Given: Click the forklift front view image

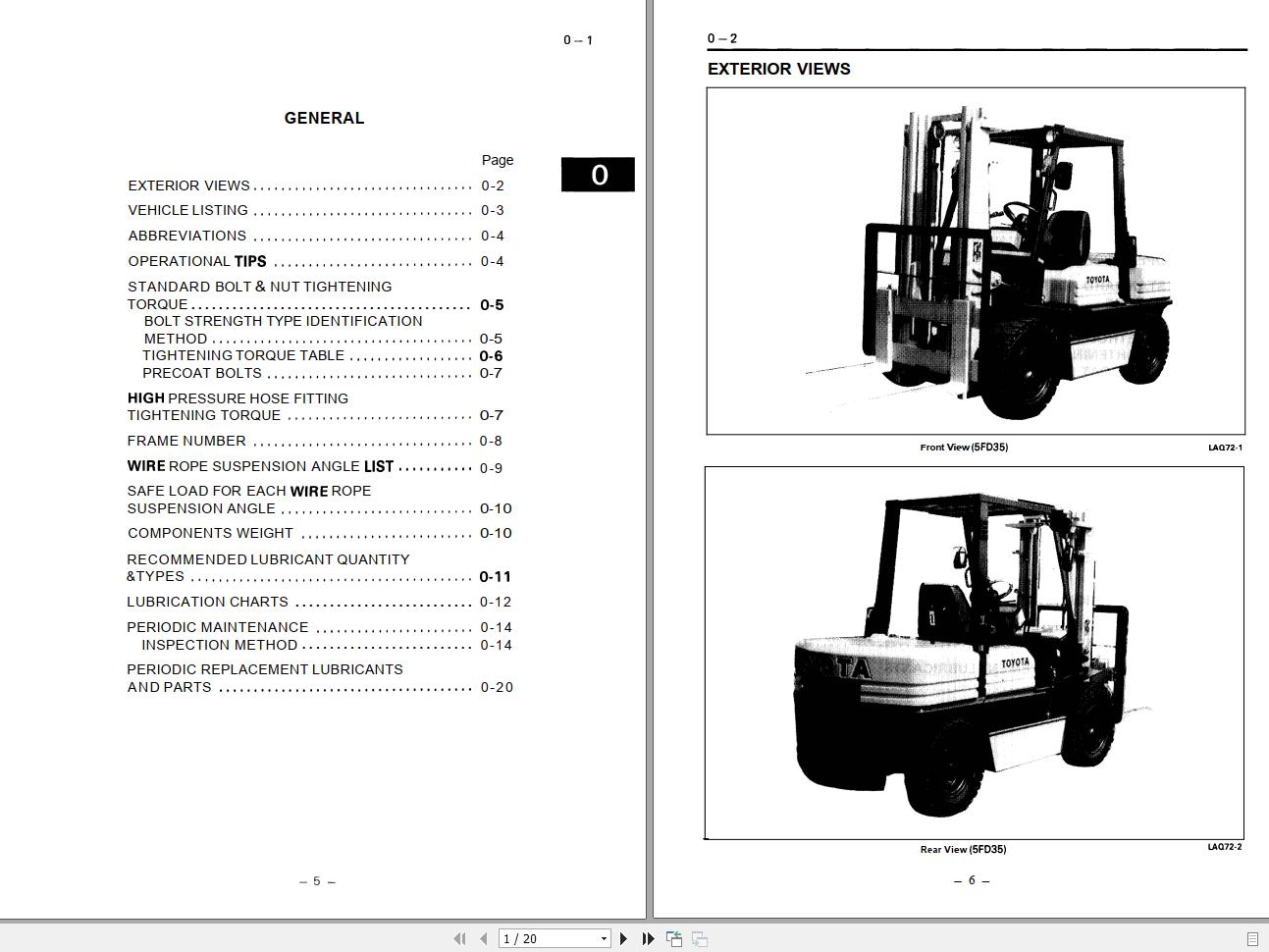Looking at the screenshot, I should [x=976, y=261].
